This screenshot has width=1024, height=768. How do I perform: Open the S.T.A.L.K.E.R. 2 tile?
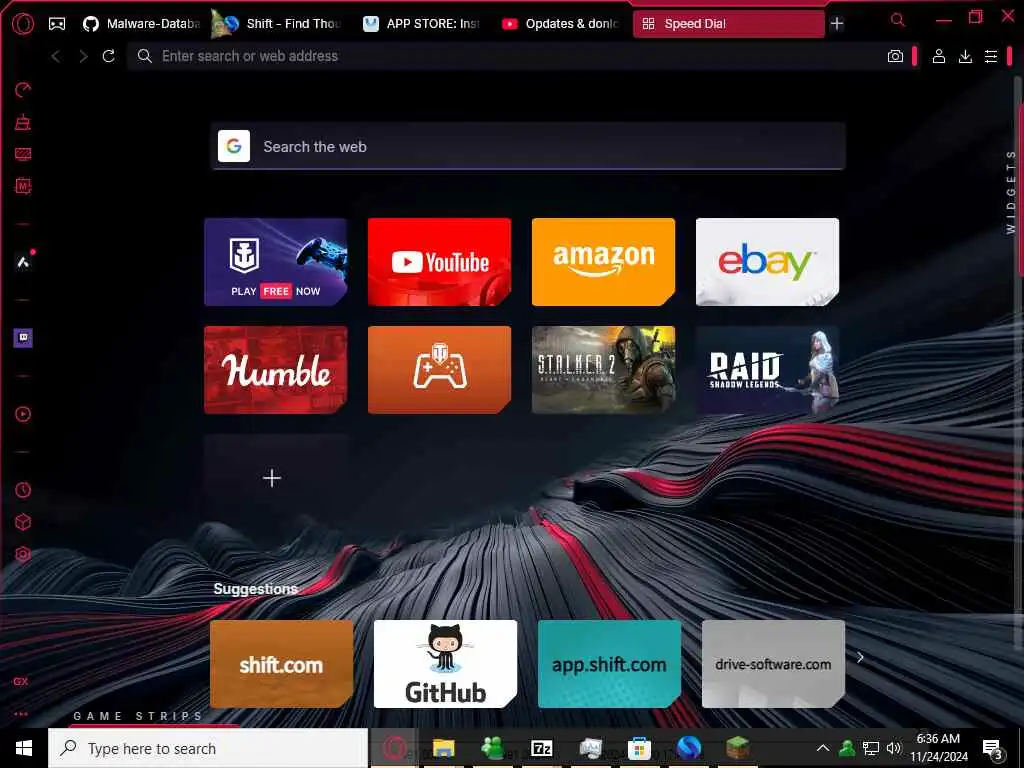(x=603, y=370)
